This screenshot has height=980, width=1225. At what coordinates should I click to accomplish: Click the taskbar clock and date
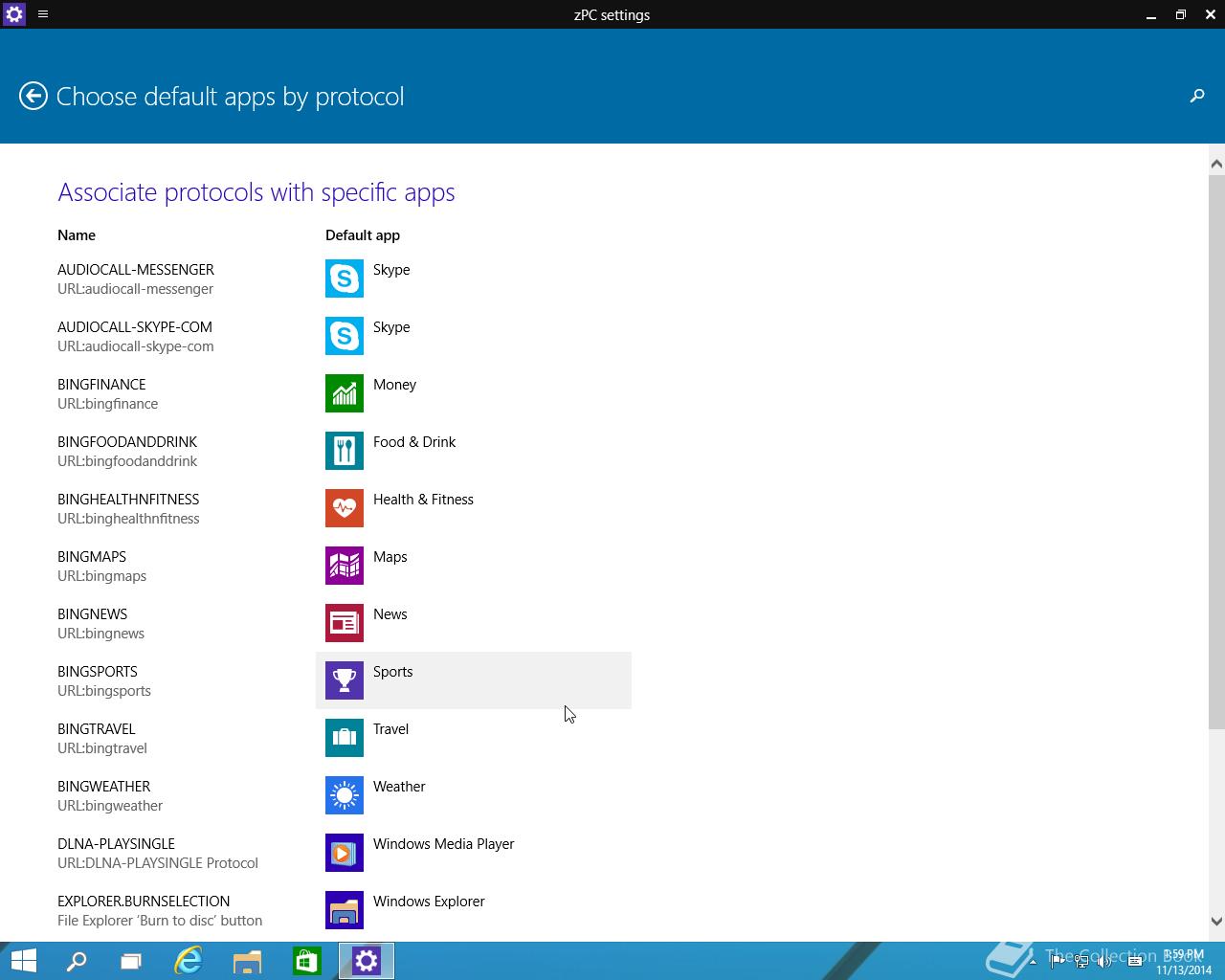pos(1184,962)
